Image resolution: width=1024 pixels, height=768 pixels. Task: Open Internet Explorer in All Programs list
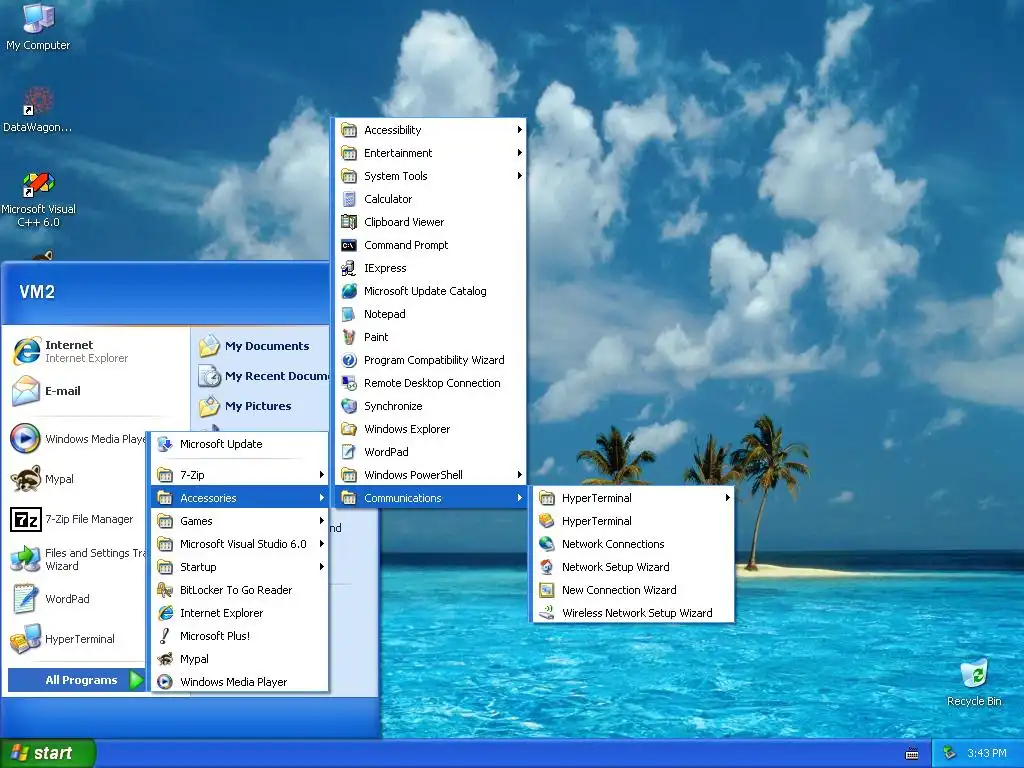(x=239, y=613)
